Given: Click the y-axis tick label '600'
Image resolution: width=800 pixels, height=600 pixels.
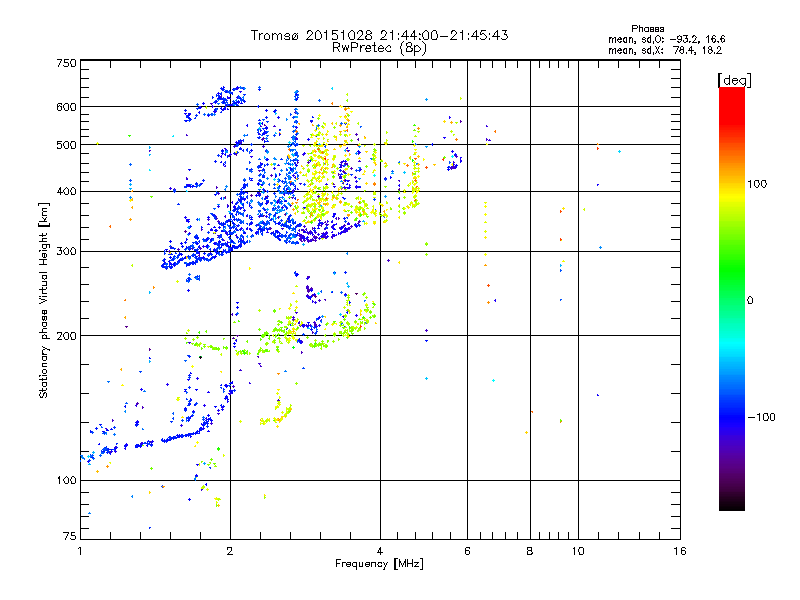Looking at the screenshot, I should (66, 107).
